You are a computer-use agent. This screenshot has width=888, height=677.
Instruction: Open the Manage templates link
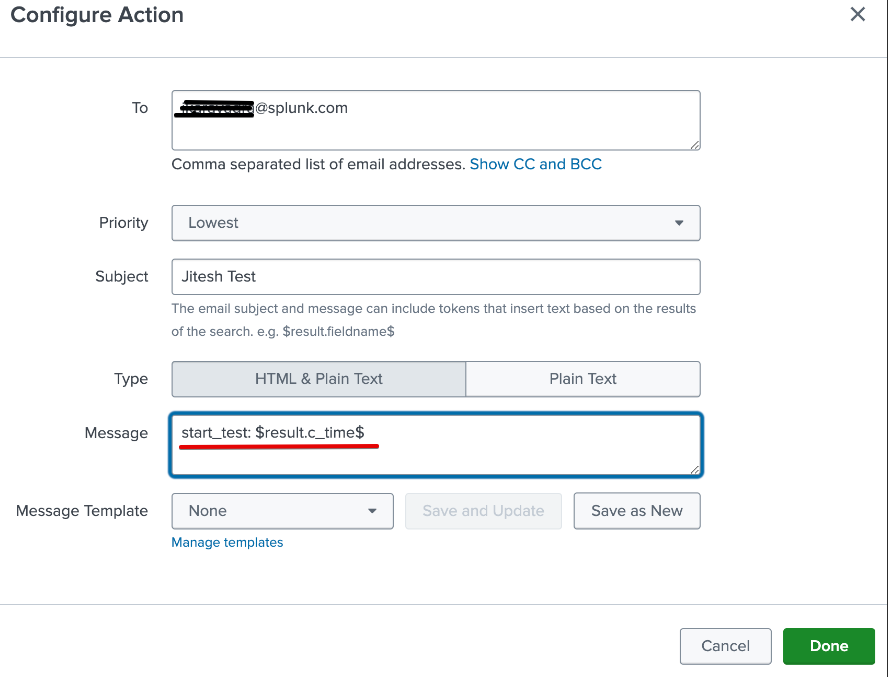point(227,542)
